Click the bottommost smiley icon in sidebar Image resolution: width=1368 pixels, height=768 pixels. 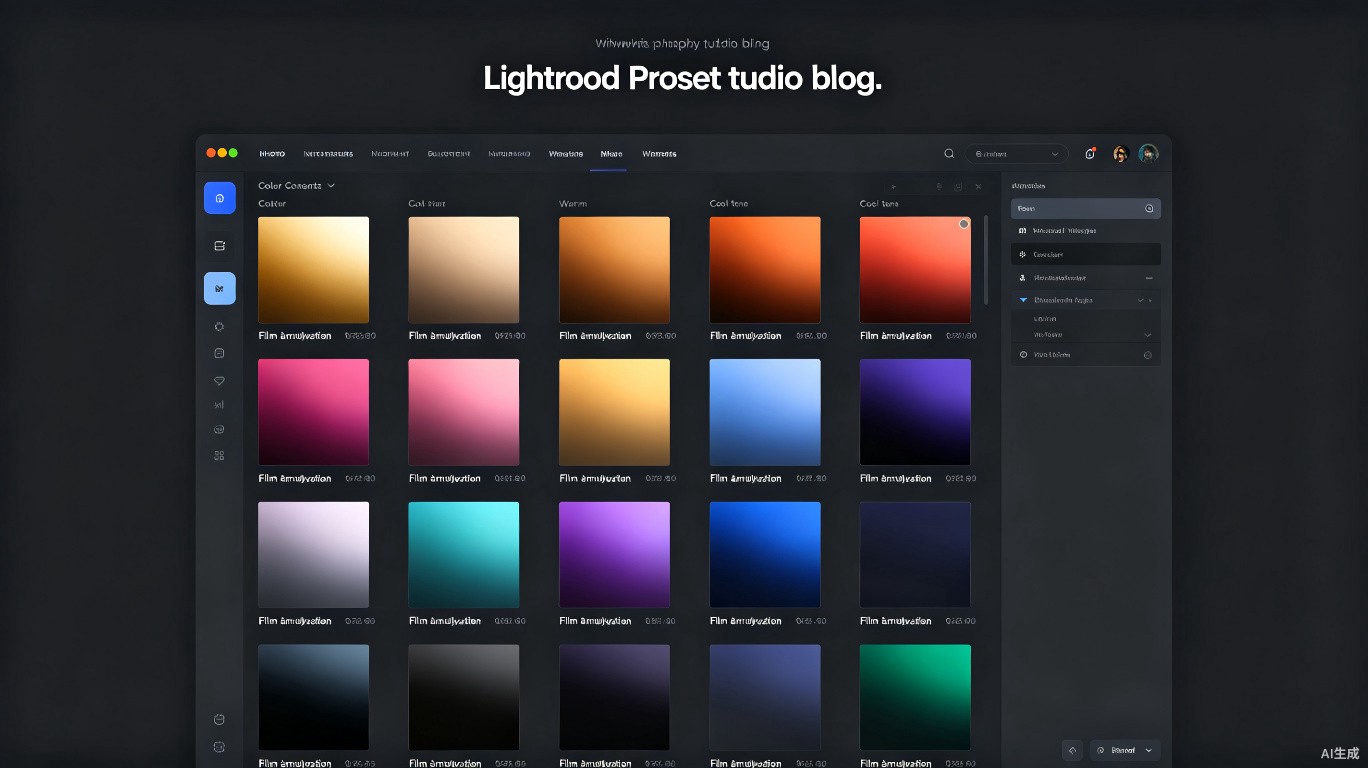pos(220,747)
